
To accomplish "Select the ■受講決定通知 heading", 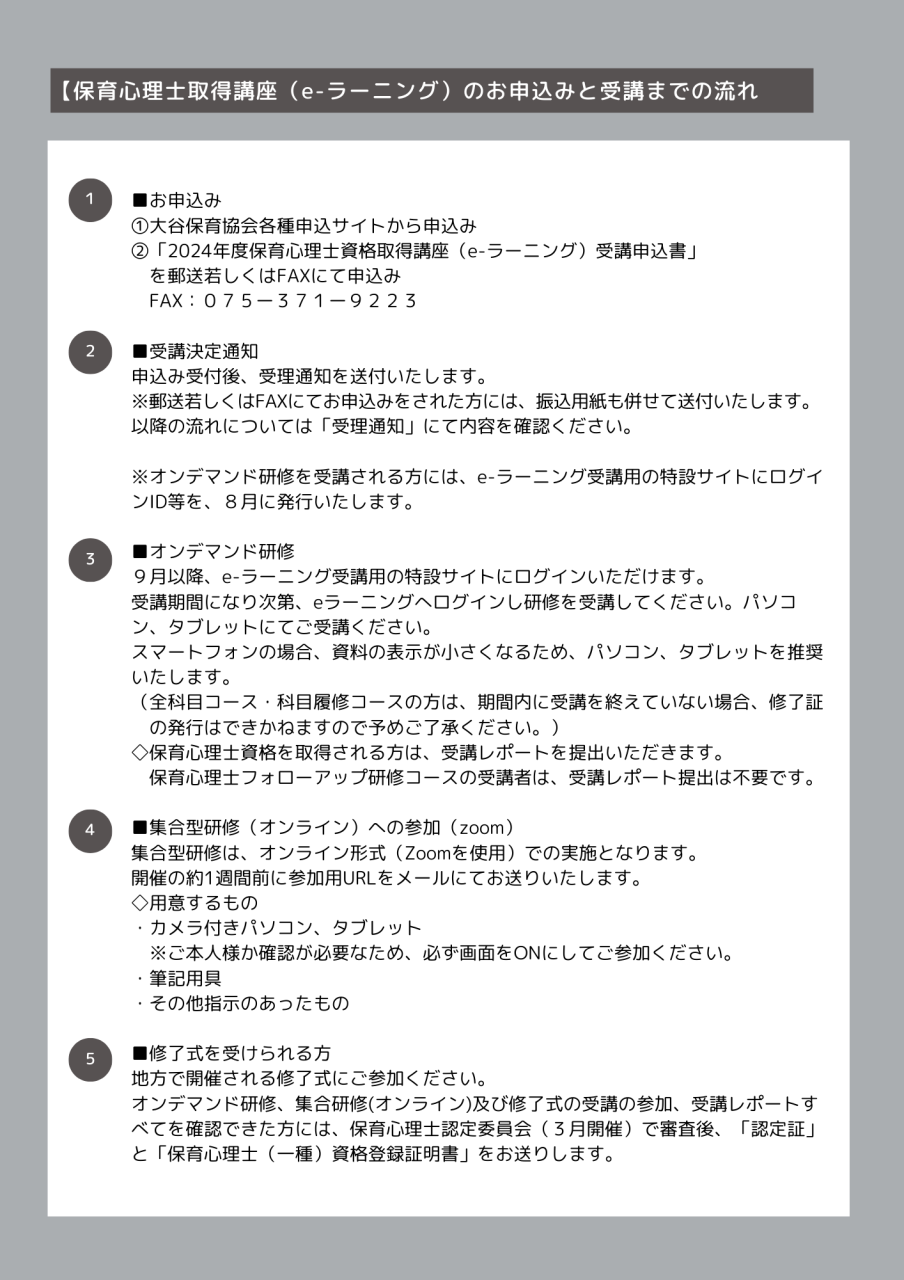I will click(x=195, y=352).
